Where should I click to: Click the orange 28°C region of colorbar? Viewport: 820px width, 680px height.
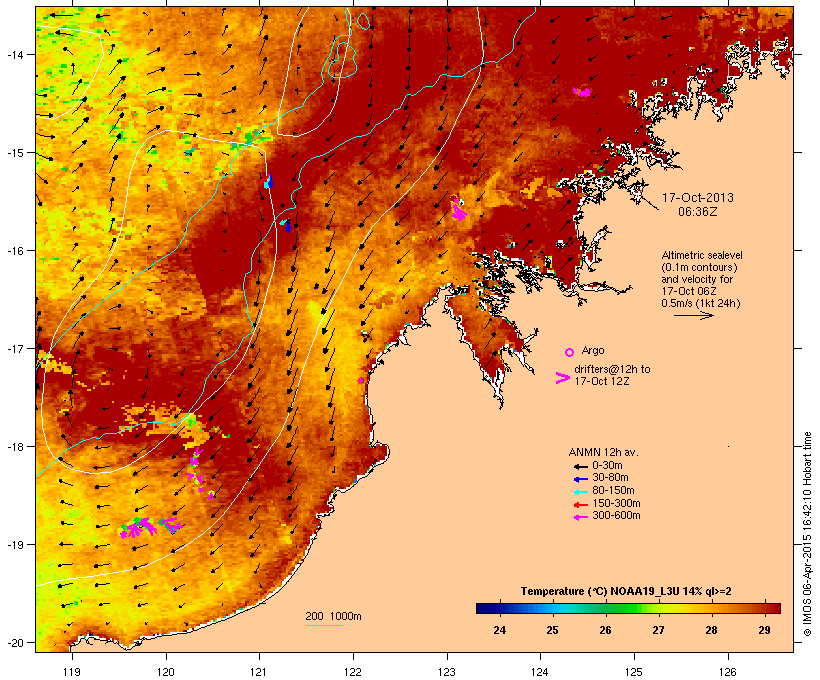[711, 608]
